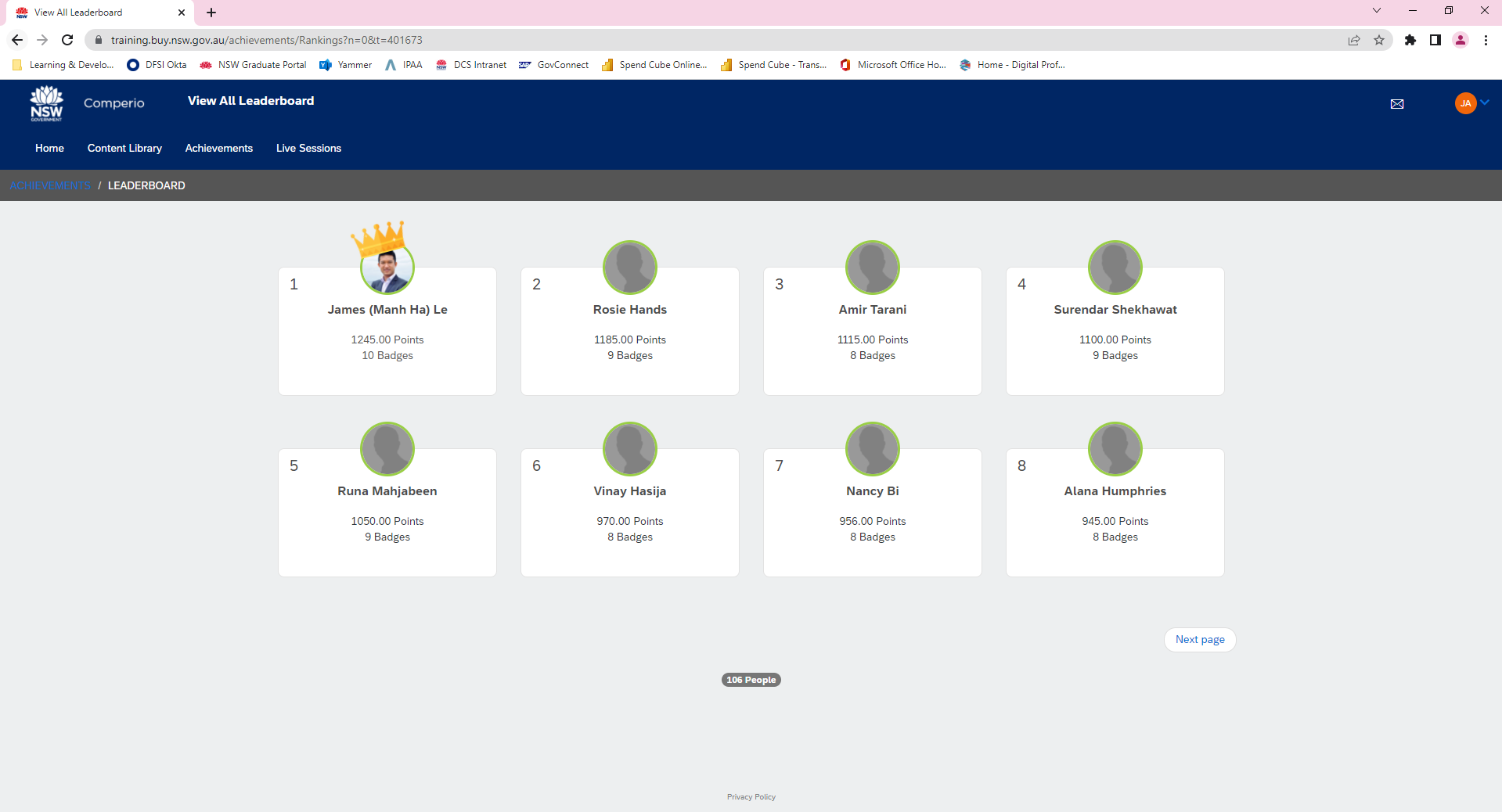Click the Next page button

tap(1199, 639)
